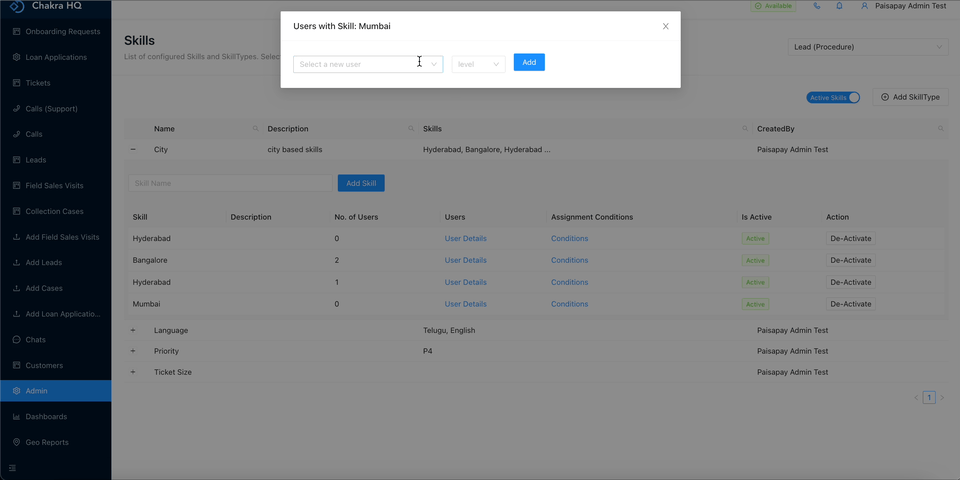Open Loan Applications in sidebar
Viewport: 960px width, 480px height.
(x=56, y=57)
